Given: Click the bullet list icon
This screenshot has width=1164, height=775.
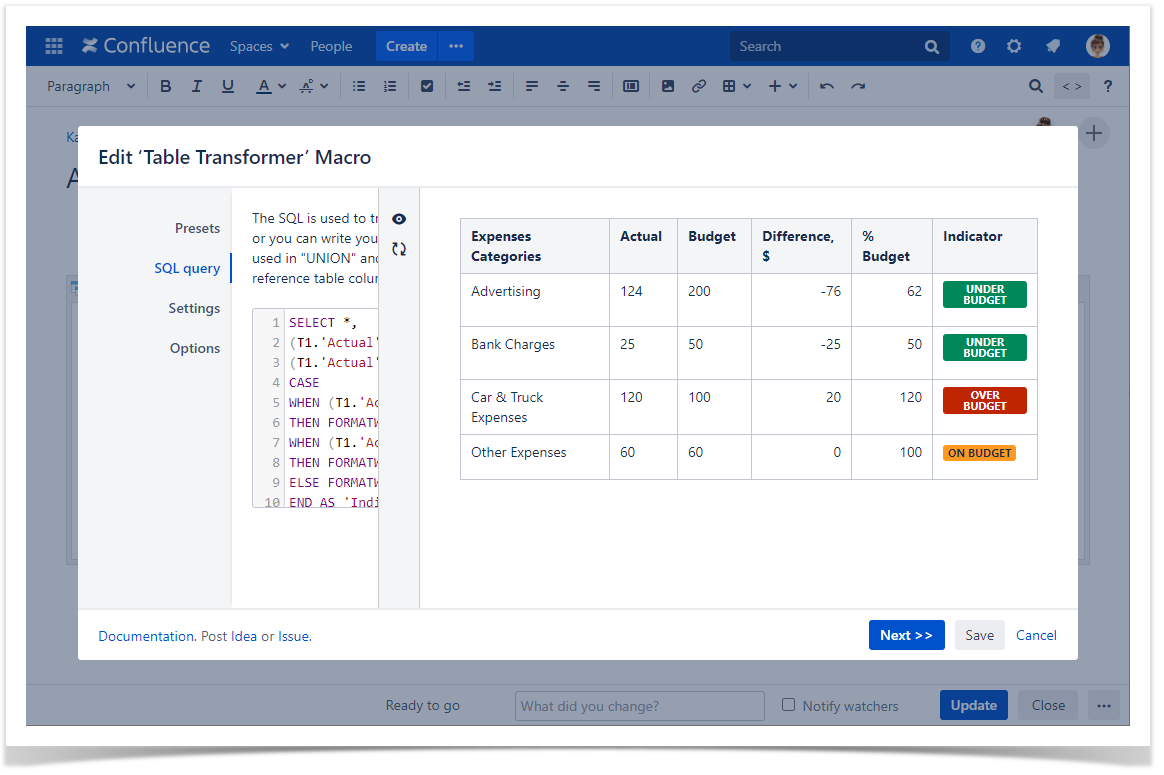Looking at the screenshot, I should [359, 87].
